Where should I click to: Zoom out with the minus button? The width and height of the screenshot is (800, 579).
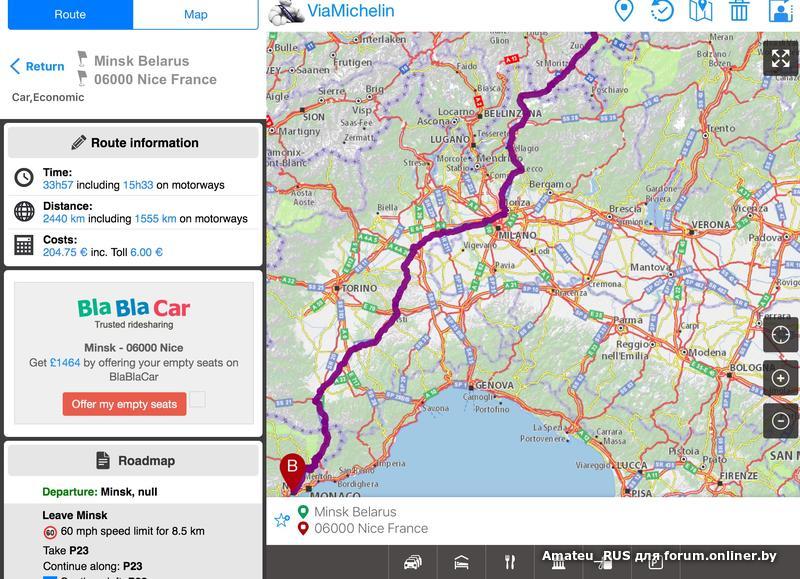[x=780, y=421]
